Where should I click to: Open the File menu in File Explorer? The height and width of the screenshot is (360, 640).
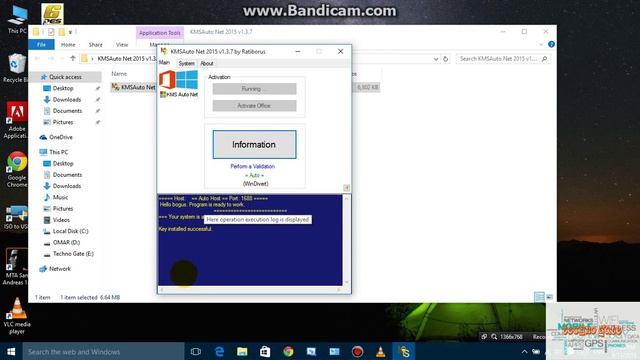(41, 44)
